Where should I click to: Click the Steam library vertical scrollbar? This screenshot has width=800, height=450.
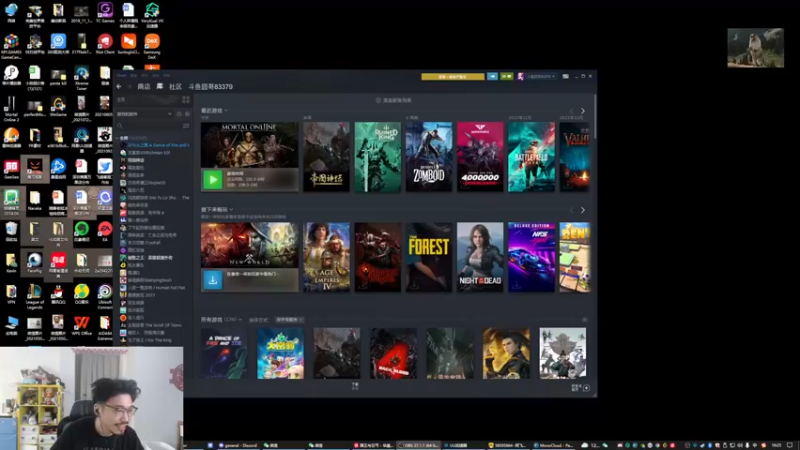click(x=594, y=116)
